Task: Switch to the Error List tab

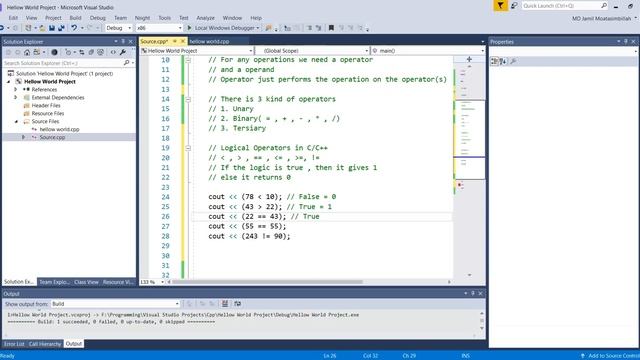Action: [x=14, y=344]
